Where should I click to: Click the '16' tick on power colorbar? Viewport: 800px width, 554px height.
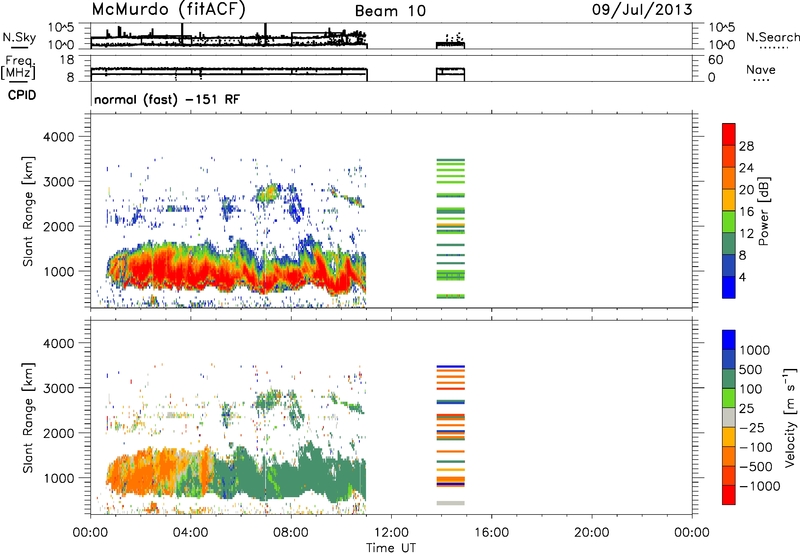click(x=746, y=212)
